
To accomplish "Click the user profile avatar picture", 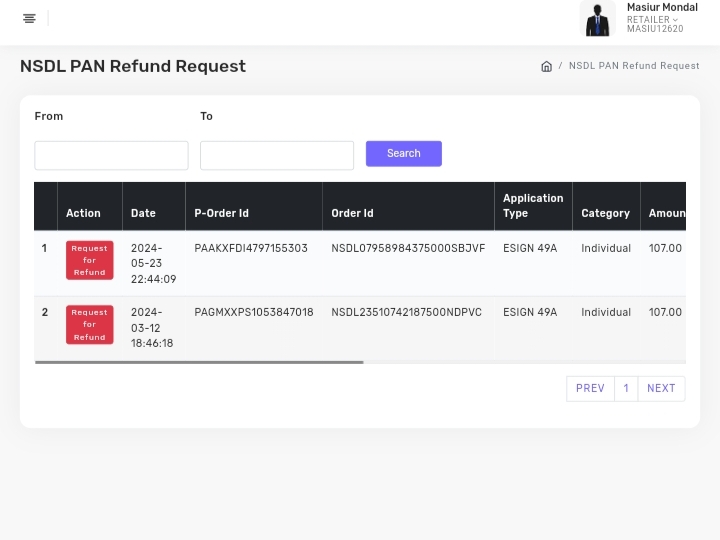I will click(598, 19).
